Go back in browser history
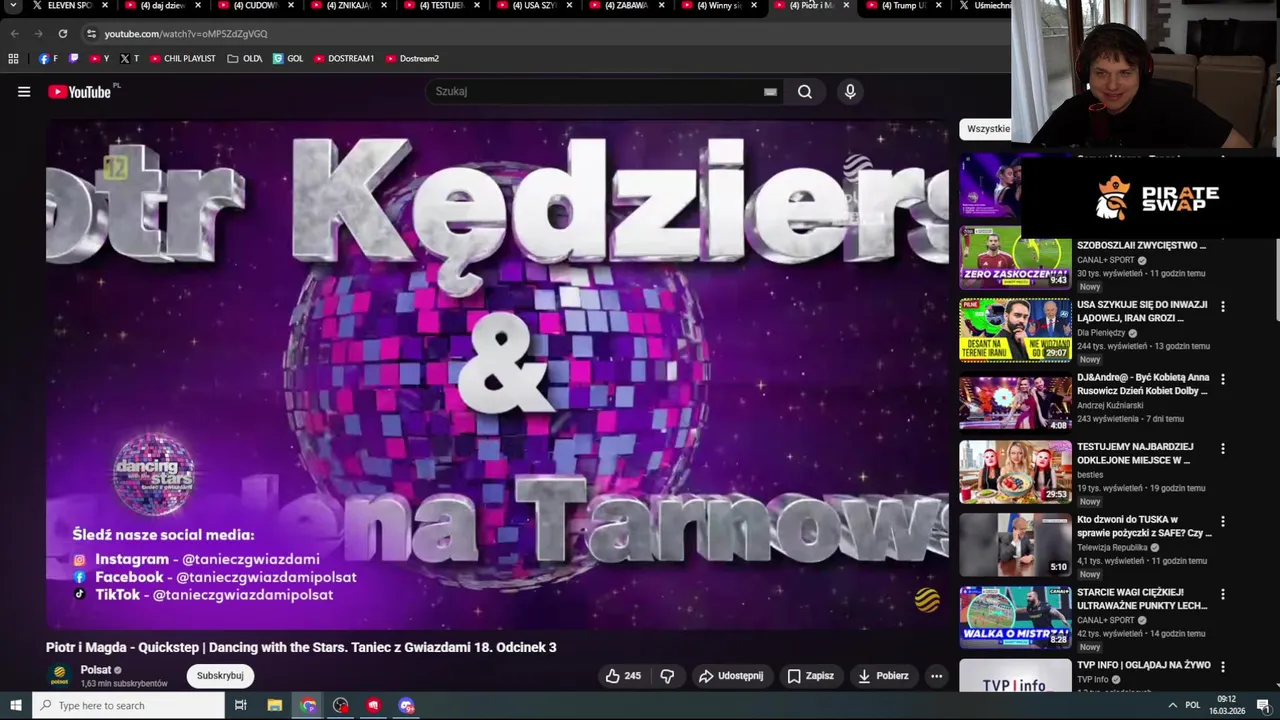 pyautogui.click(x=15, y=33)
